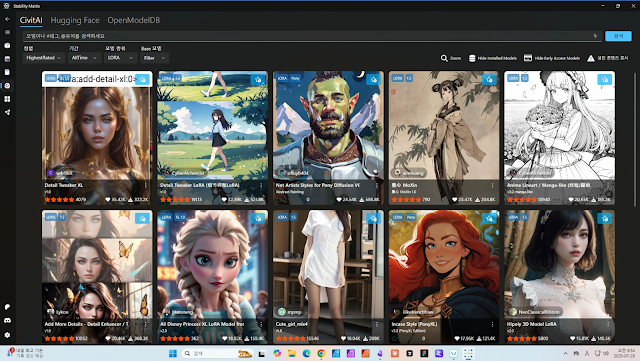Image resolution: width=640 pixels, height=361 pixels.
Task: Click download icon on Hipoly 3D Model card
Action: tap(604, 218)
